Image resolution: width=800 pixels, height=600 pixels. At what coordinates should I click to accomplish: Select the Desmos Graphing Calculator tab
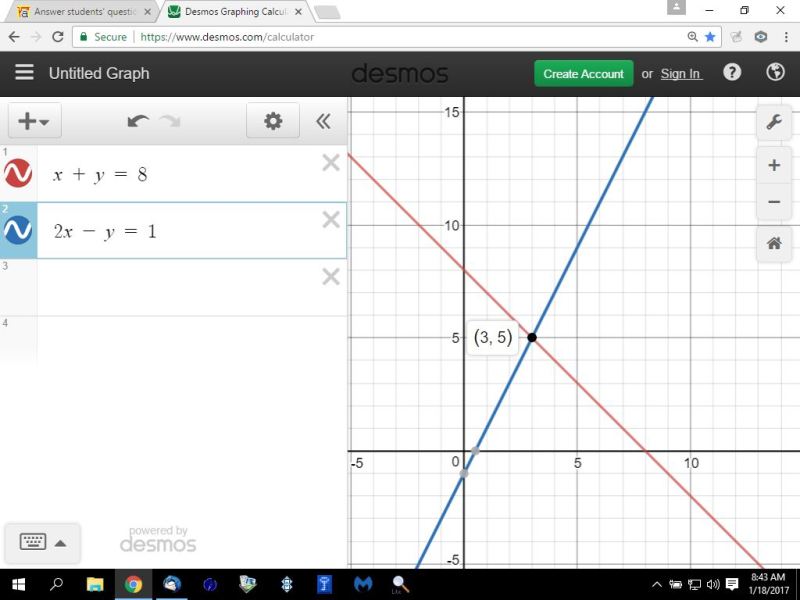coord(235,12)
